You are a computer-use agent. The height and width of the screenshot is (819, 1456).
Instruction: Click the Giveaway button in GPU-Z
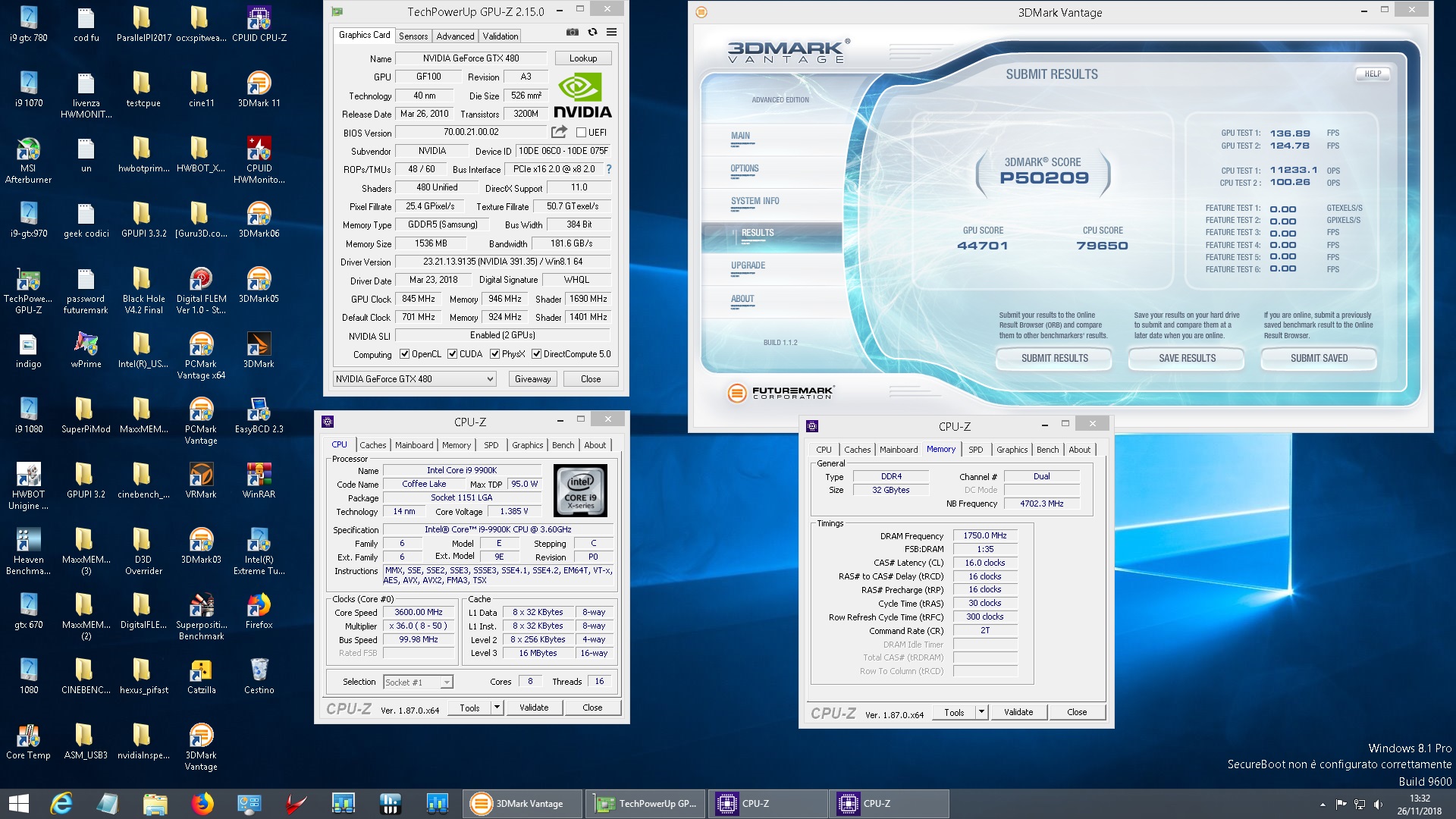(532, 379)
